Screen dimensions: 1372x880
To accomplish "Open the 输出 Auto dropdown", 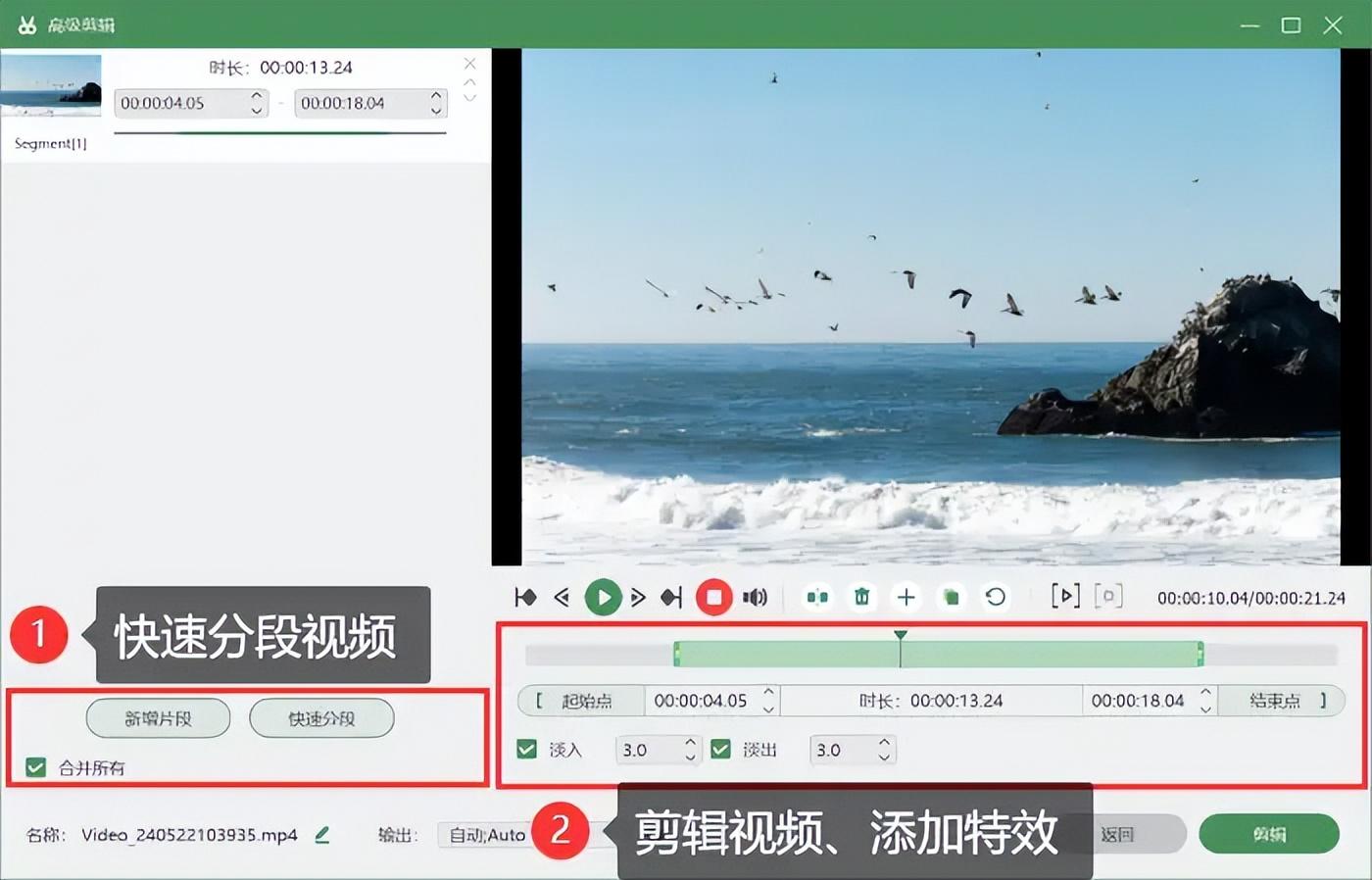I will (487, 835).
